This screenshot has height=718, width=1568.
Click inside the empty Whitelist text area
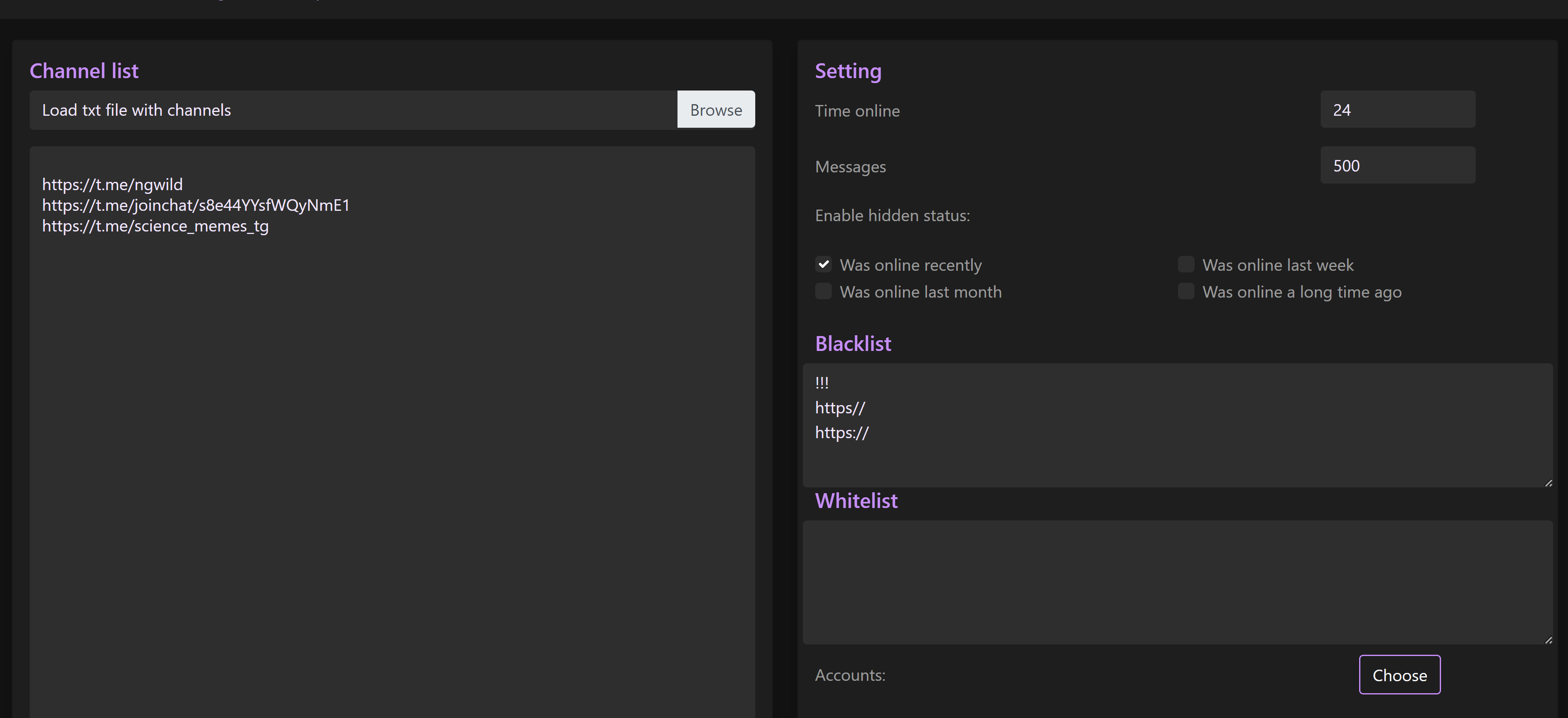pos(1177,582)
